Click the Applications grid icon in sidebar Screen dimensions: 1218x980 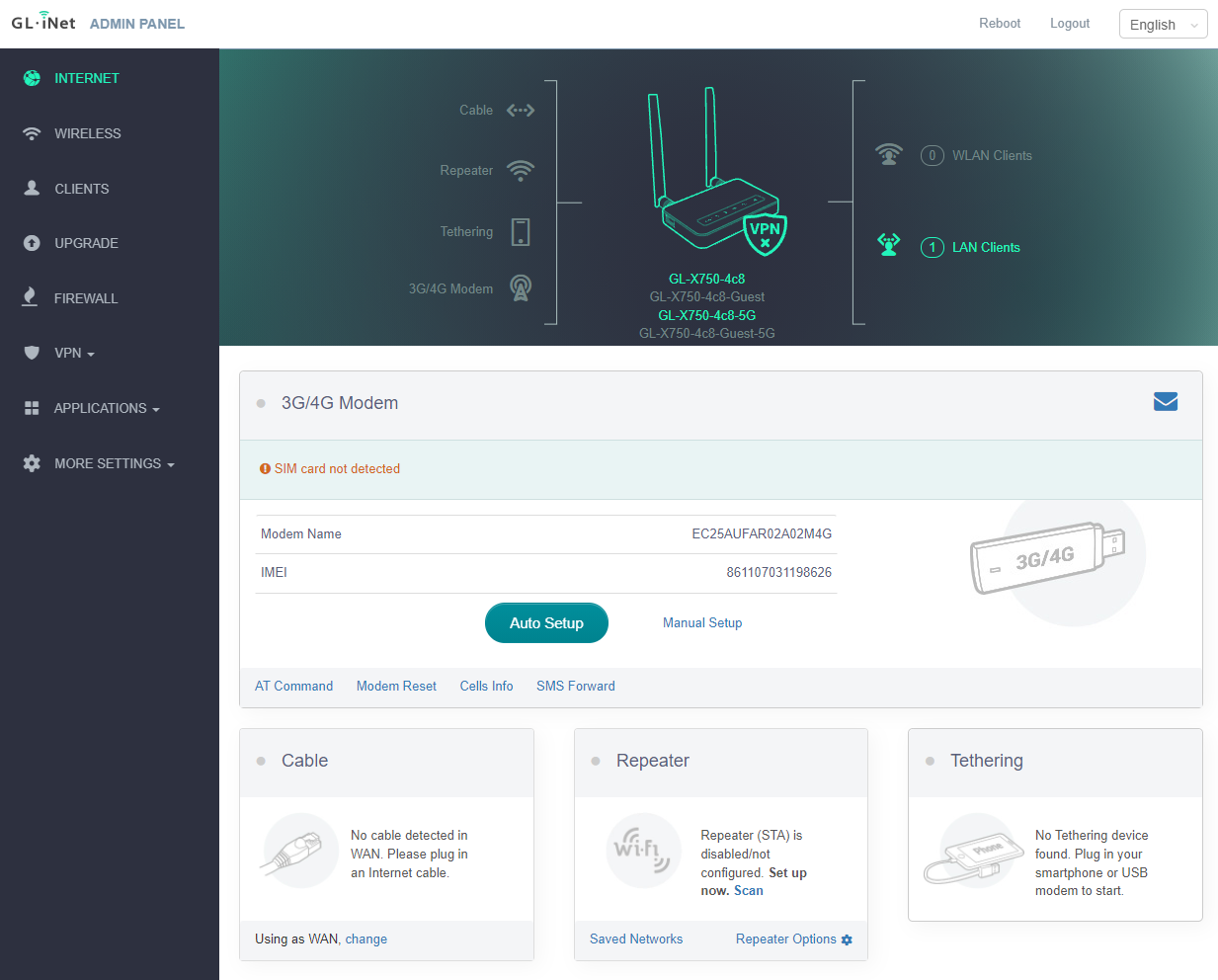click(x=32, y=408)
